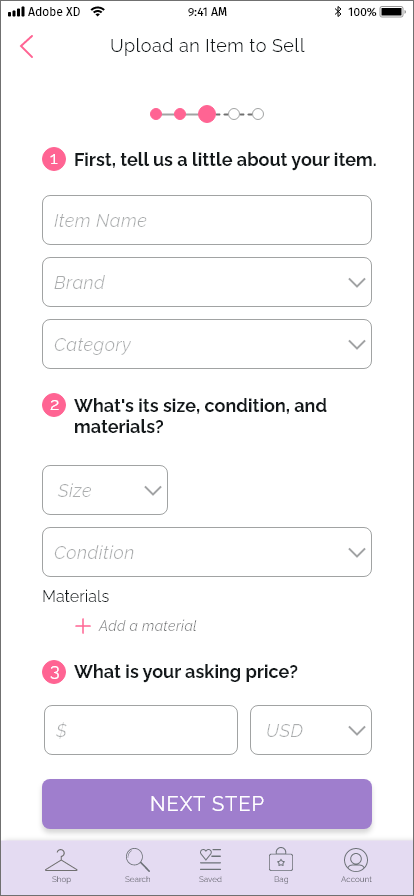This screenshot has width=414, height=896.
Task: Select the first progress step dot
Action: click(156, 114)
